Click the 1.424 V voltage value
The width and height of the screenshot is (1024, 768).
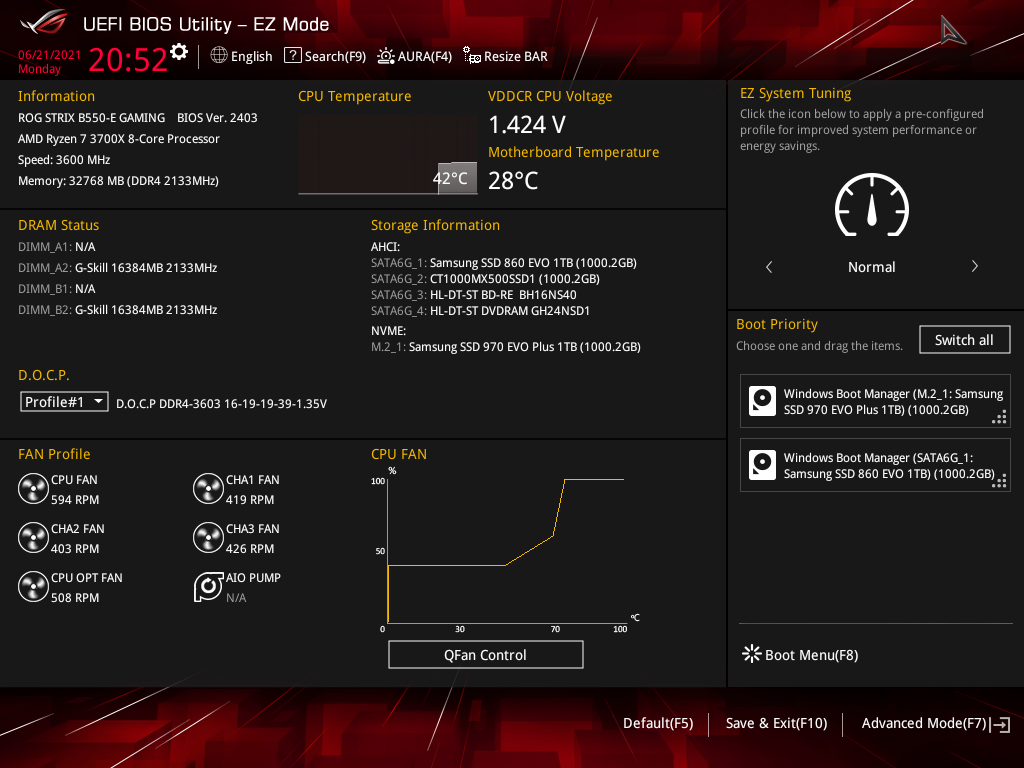(527, 124)
